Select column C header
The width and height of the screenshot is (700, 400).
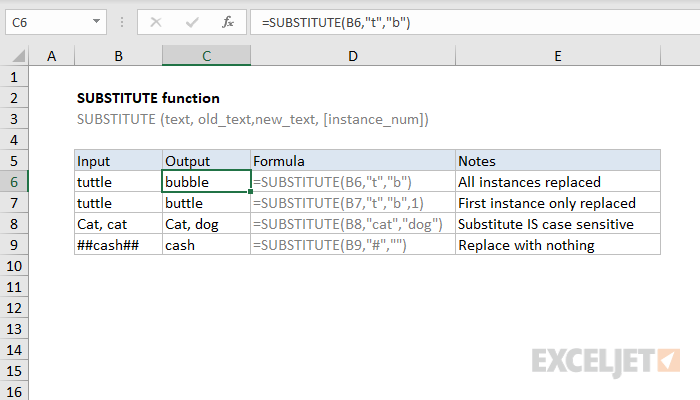coord(206,57)
